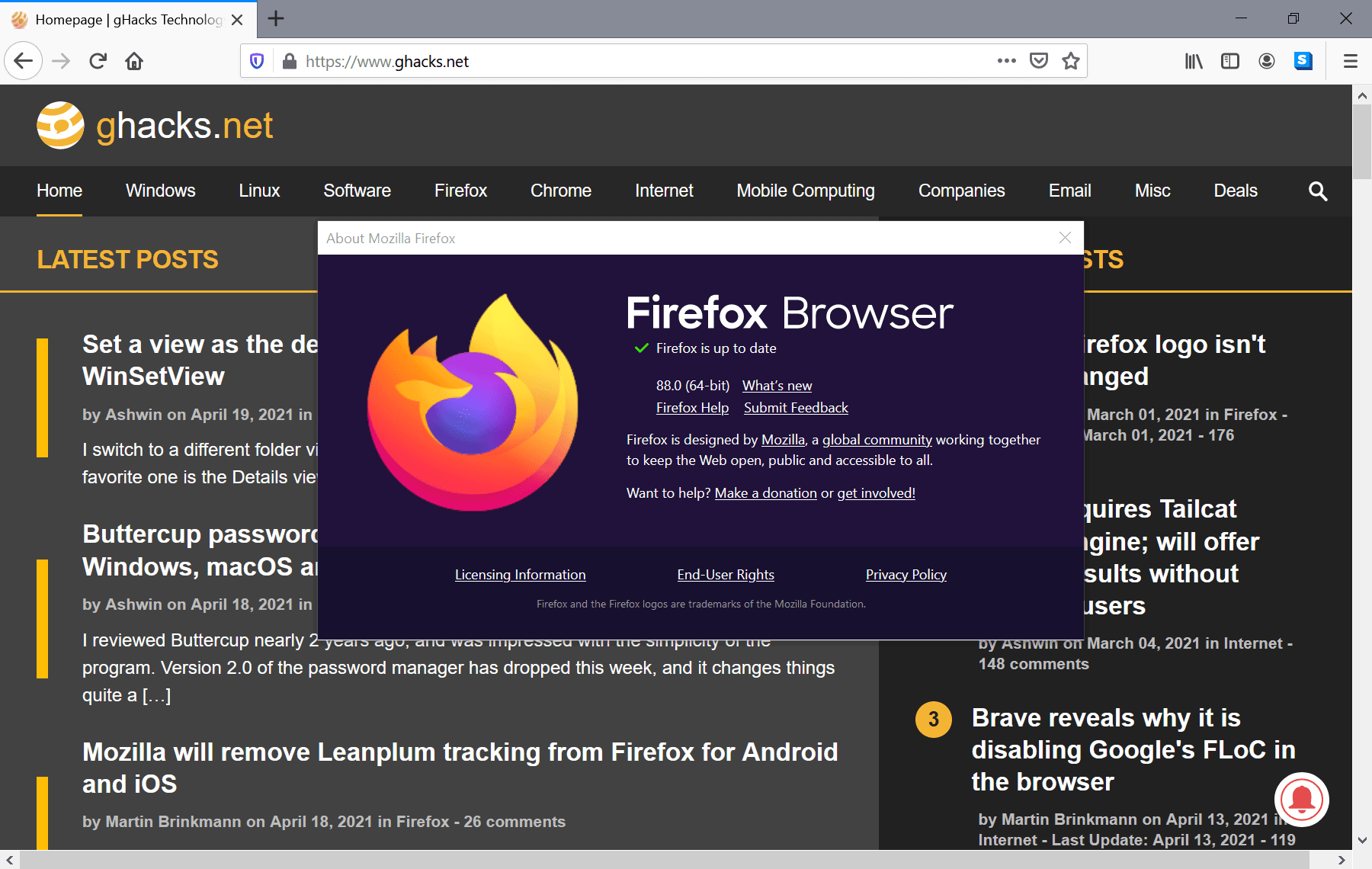This screenshot has height=869, width=1372.
Task: Click the Make a donation link
Action: click(765, 492)
